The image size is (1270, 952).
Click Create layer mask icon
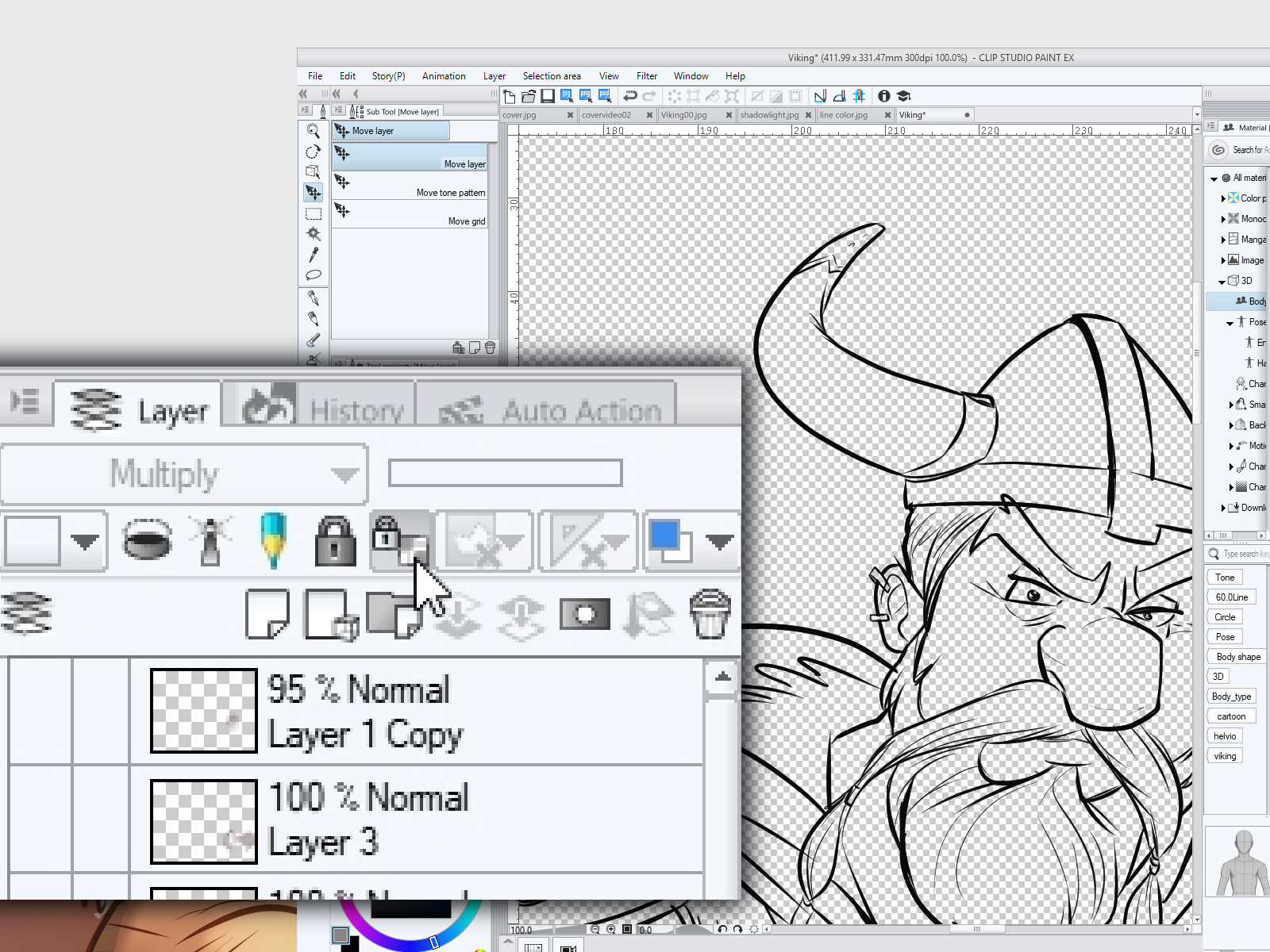(x=585, y=614)
